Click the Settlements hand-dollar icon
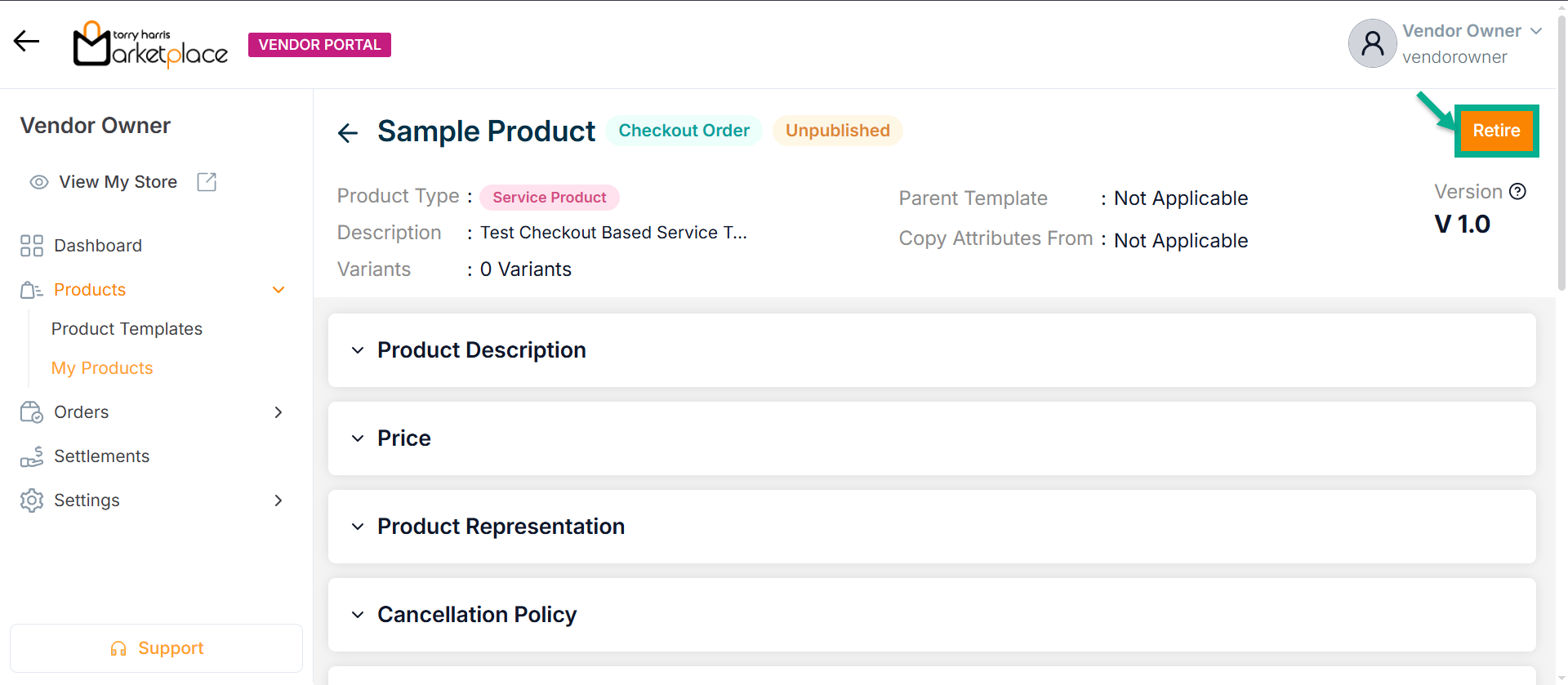The height and width of the screenshot is (685, 1568). click(x=32, y=456)
